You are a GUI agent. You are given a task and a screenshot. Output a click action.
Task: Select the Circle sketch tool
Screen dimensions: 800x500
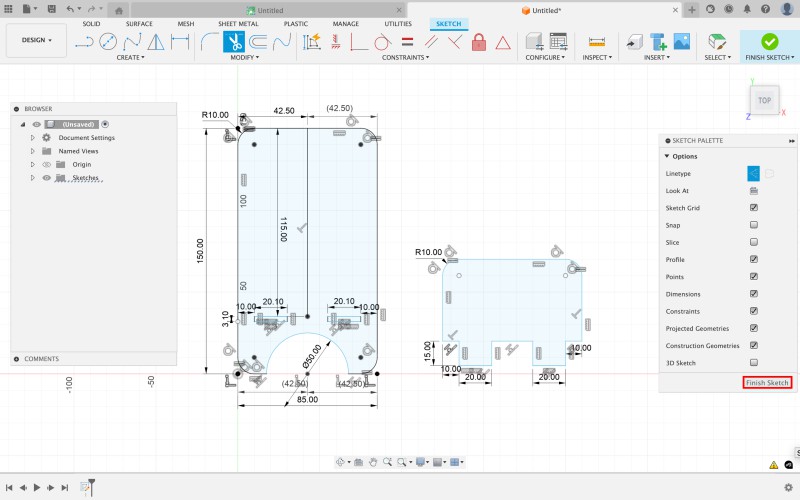coord(108,42)
